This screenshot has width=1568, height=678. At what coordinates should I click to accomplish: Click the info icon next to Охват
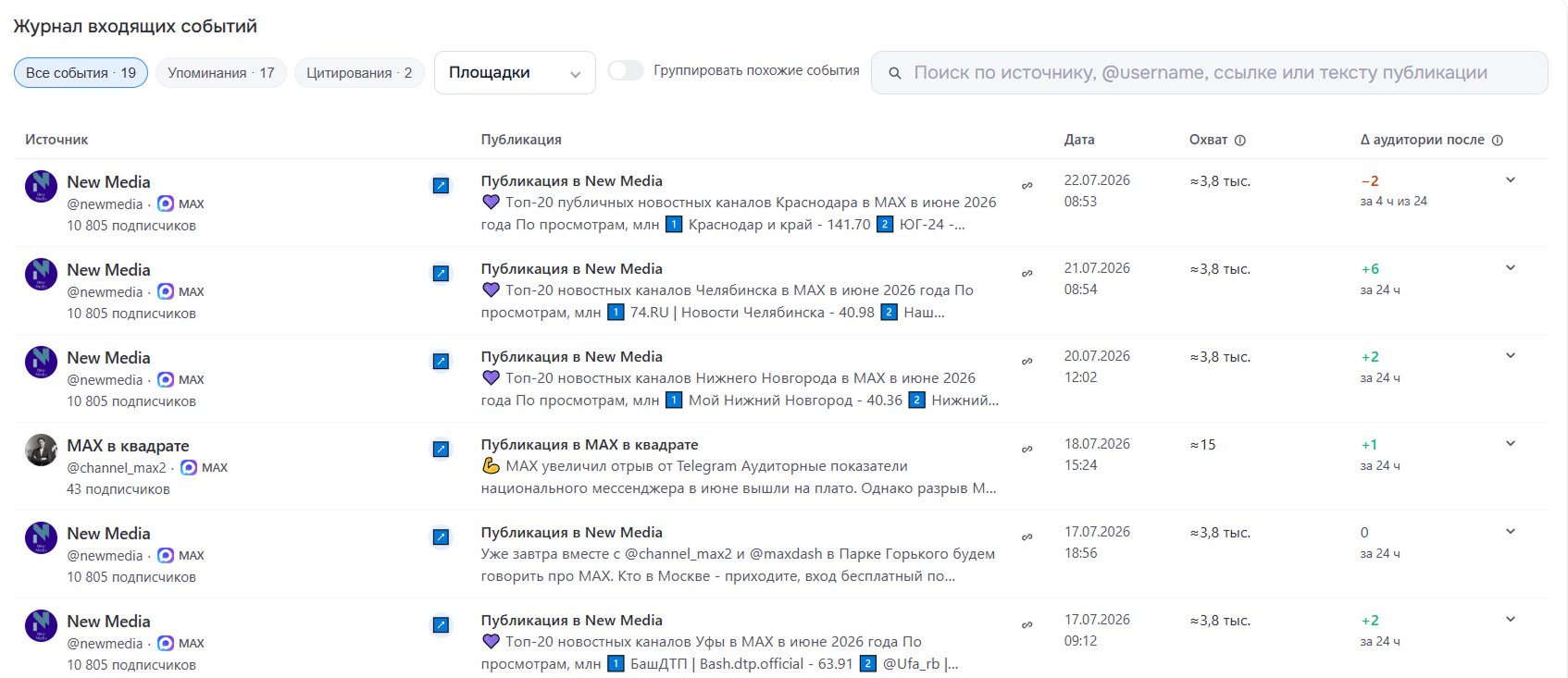tap(1240, 141)
